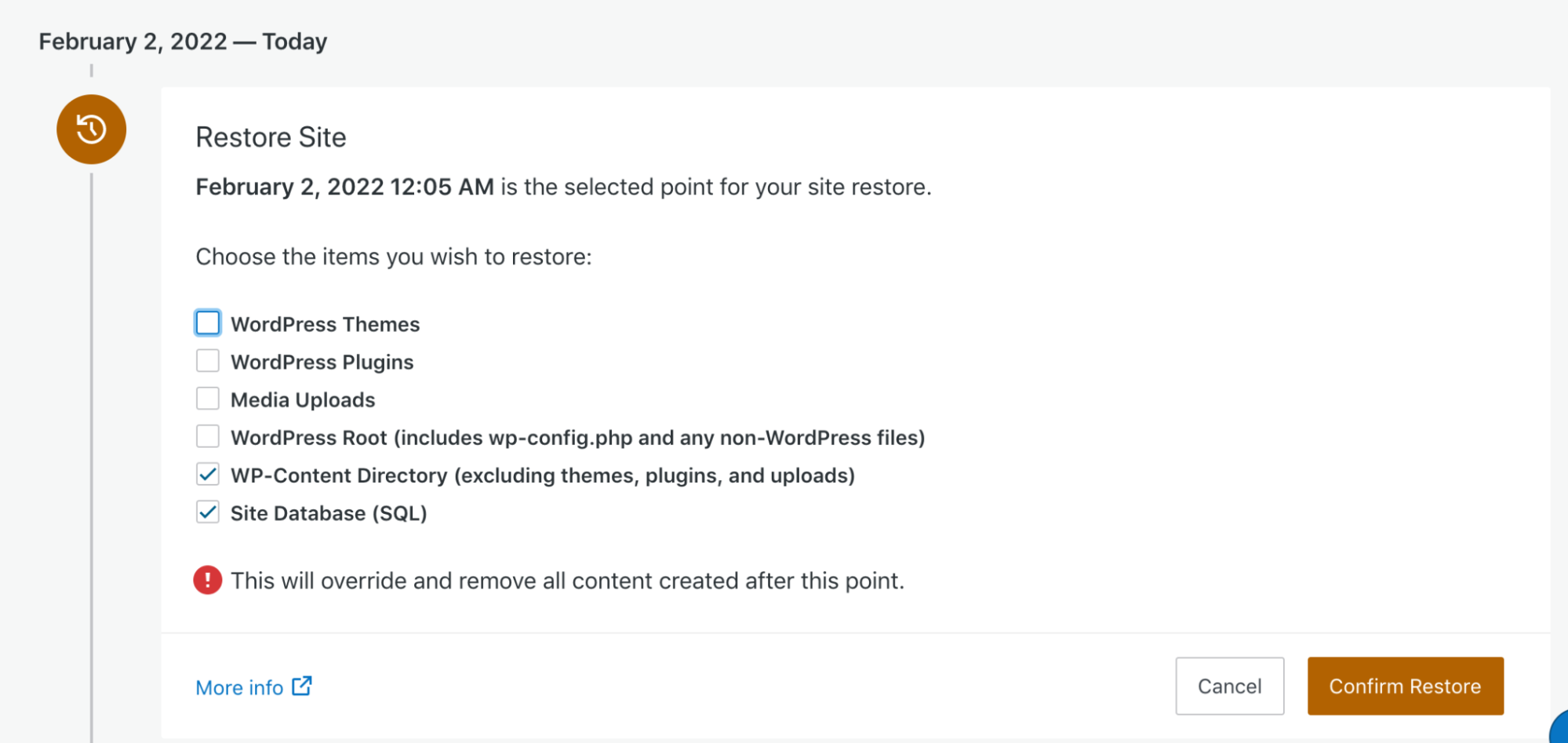Uncheck the WP-Content Directory checkbox

coord(208,475)
